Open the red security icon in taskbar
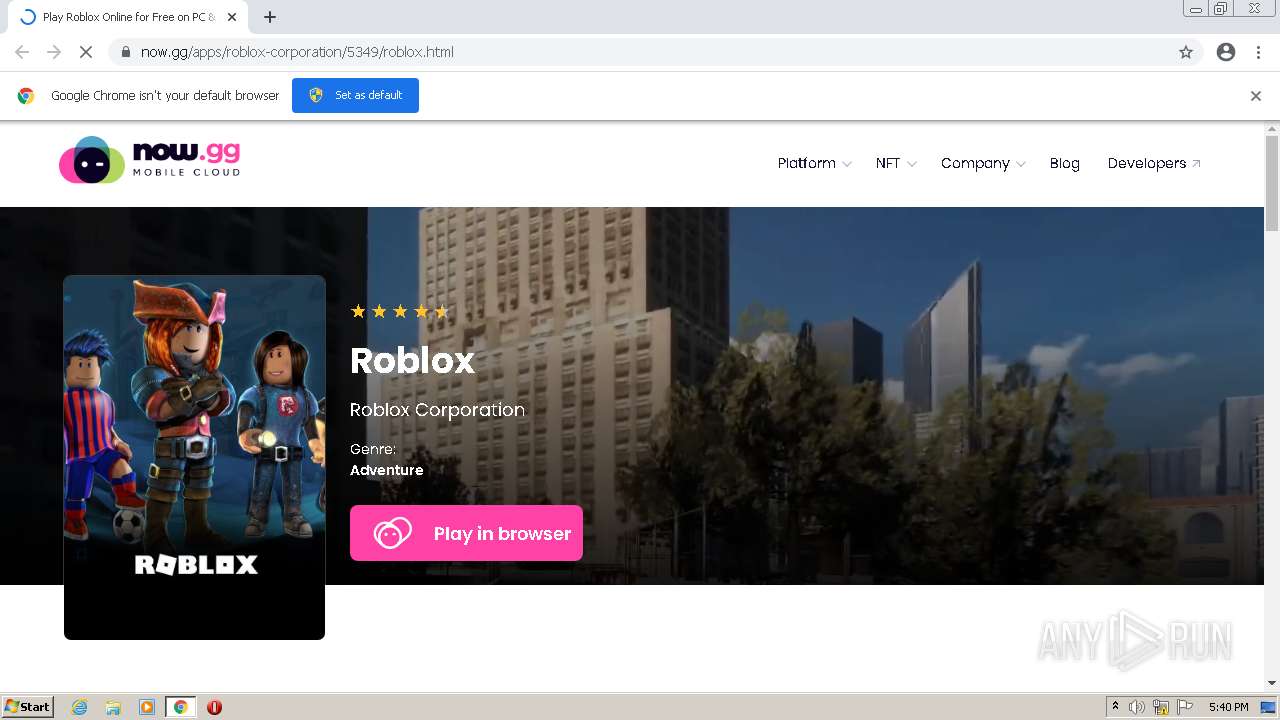 (x=214, y=707)
